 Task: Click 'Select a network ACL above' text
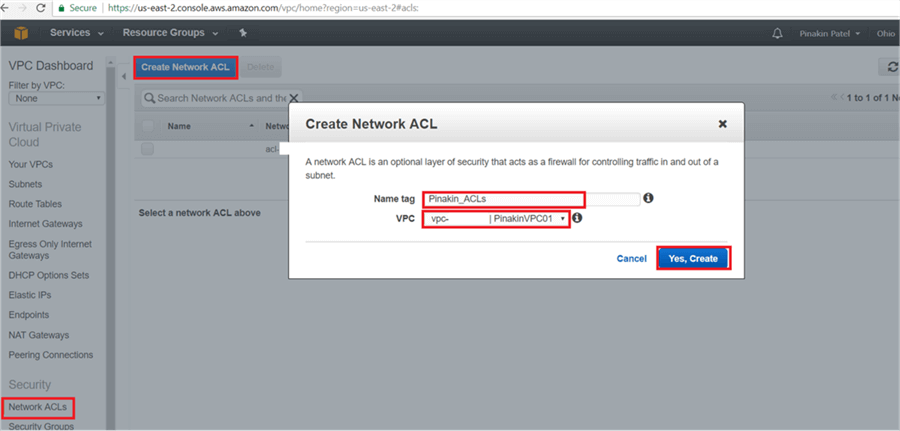(x=199, y=213)
